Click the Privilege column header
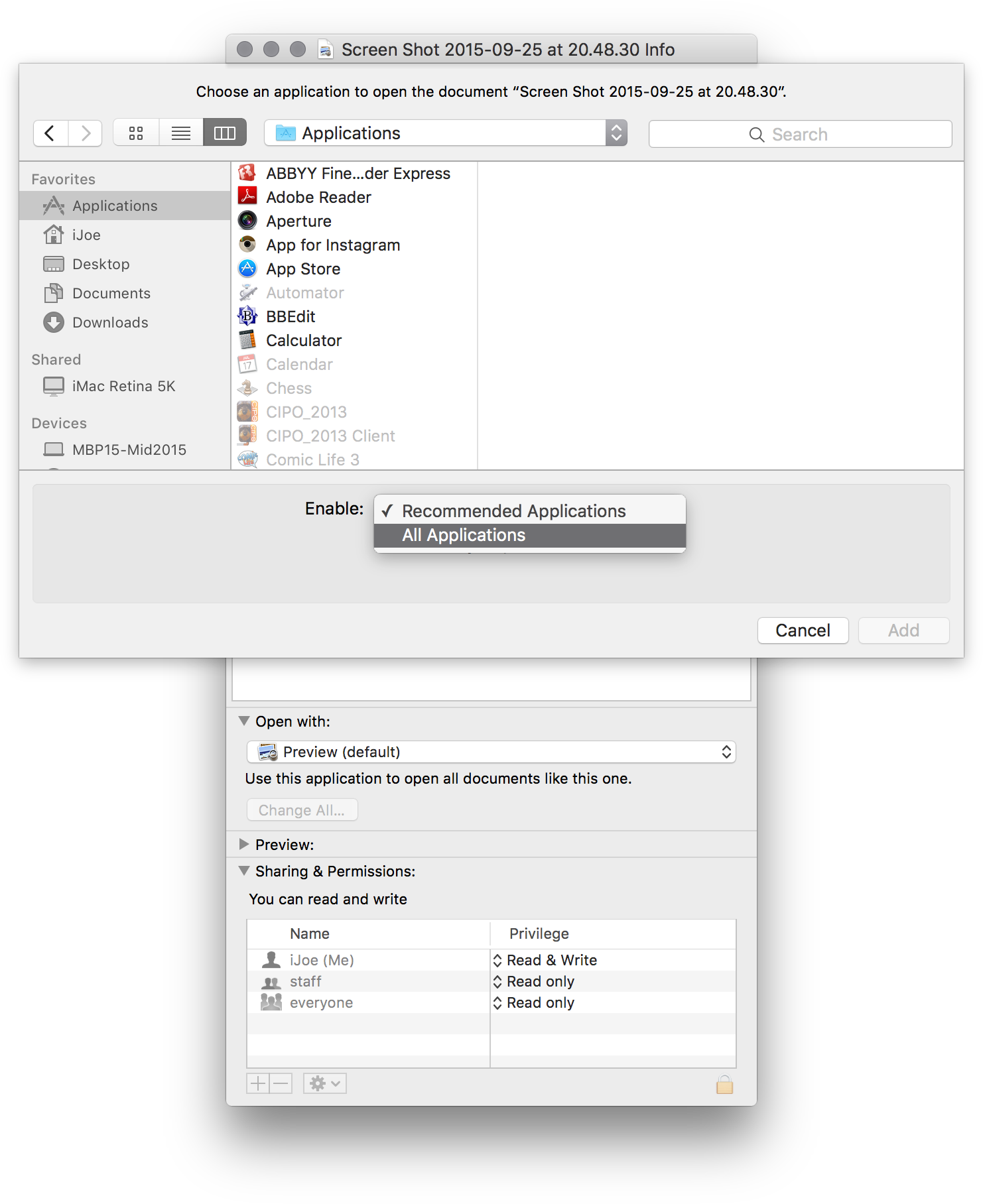 (614, 933)
